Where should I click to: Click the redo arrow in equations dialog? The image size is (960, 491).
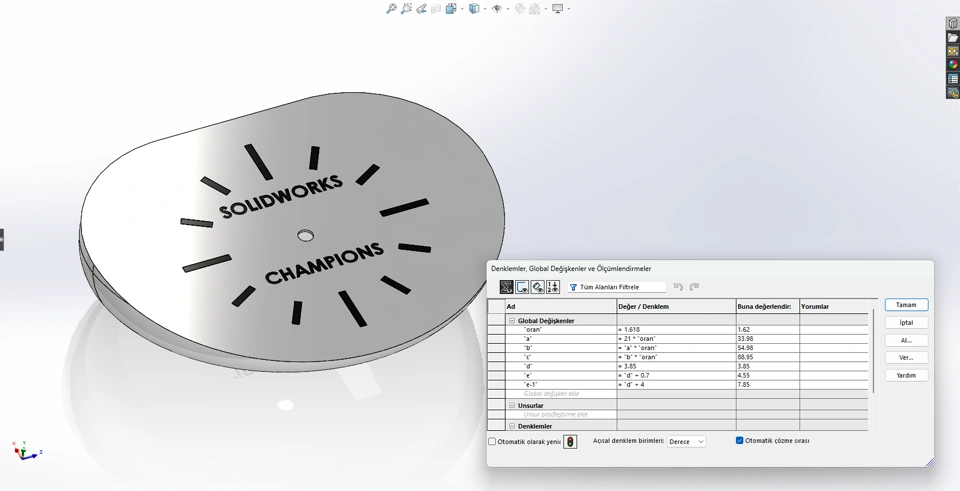[694, 287]
